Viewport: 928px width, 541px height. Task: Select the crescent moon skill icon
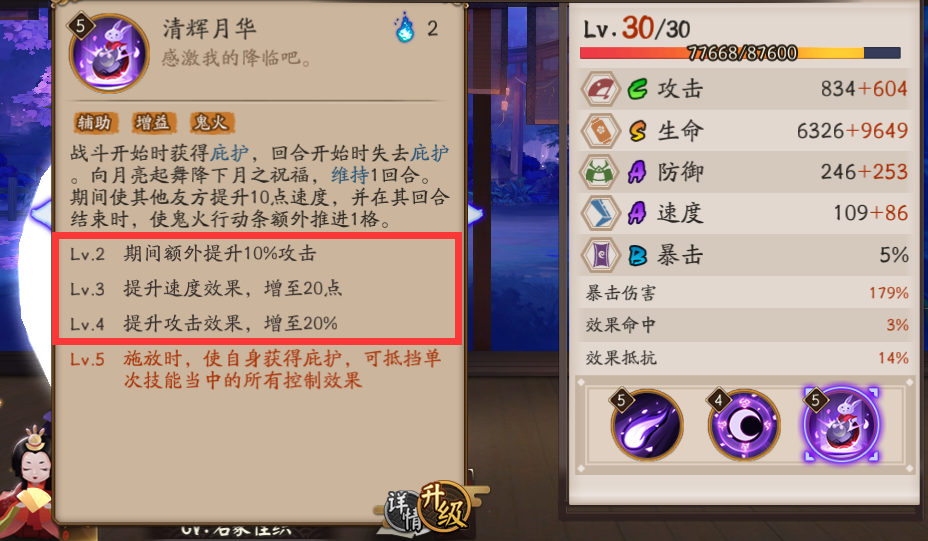(744, 424)
